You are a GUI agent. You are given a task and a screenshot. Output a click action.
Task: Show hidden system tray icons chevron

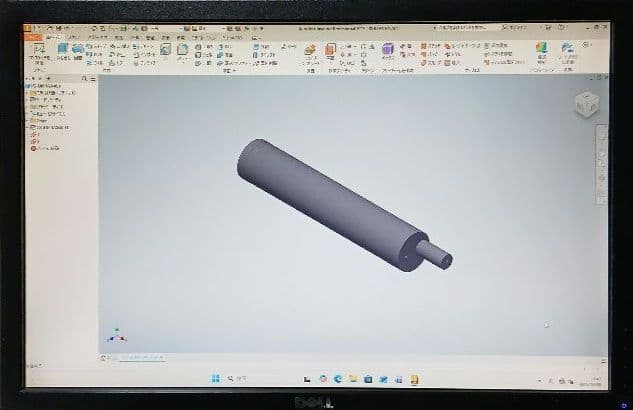pos(540,381)
